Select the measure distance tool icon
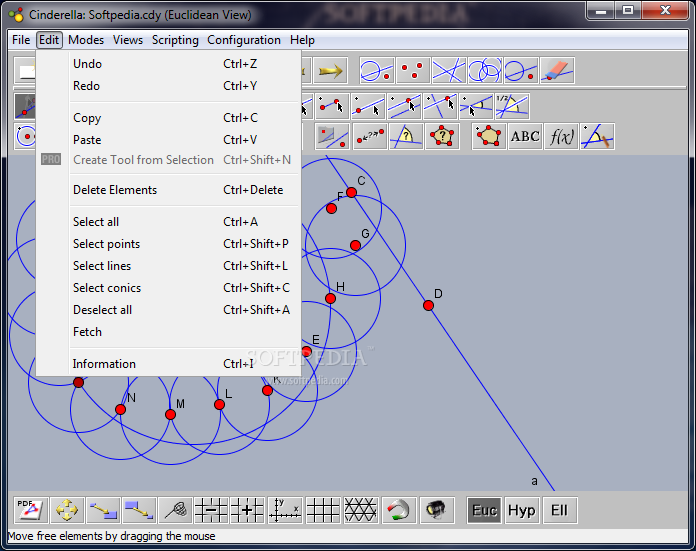The image size is (696, 551). pyautogui.click(x=370, y=136)
